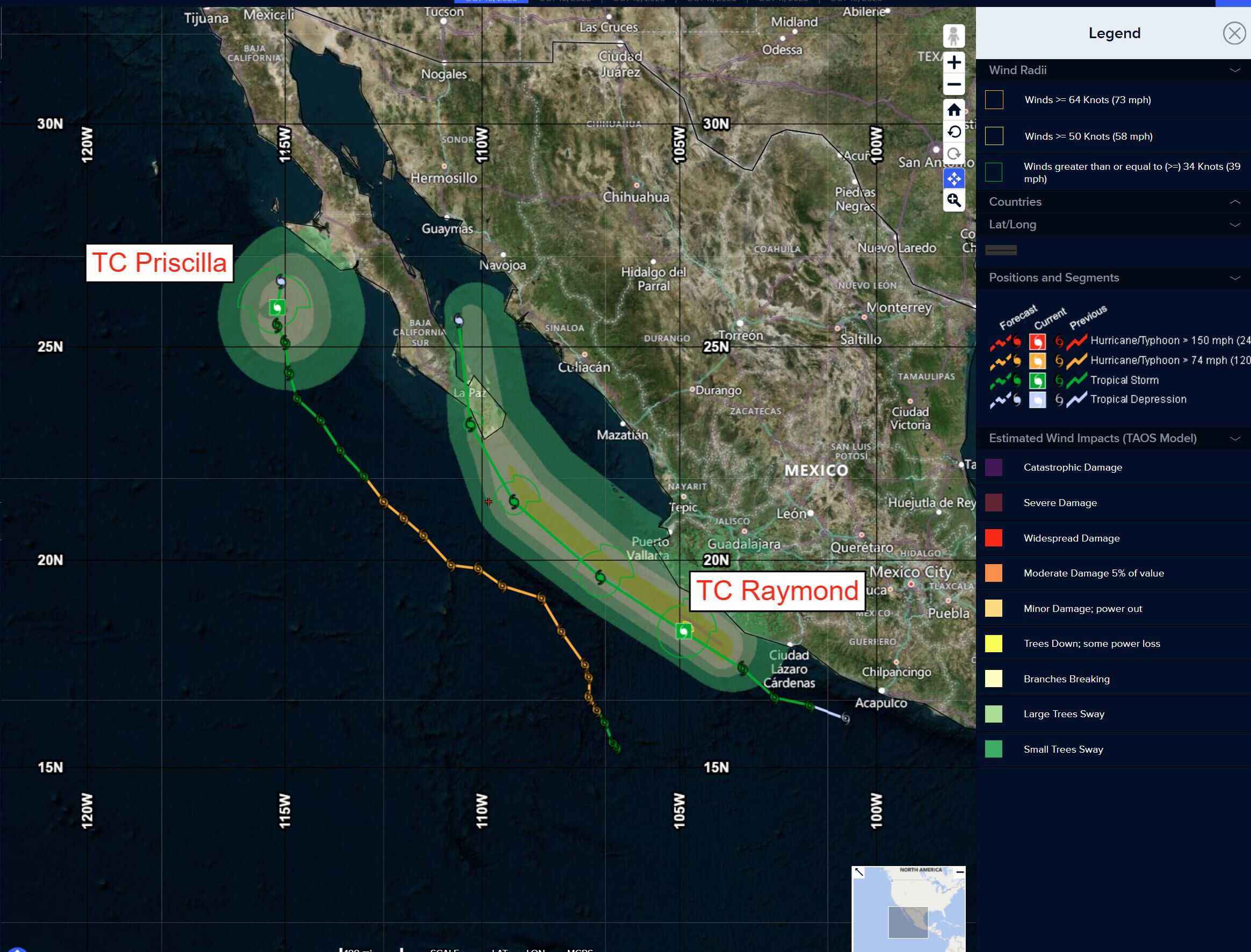Image resolution: width=1251 pixels, height=952 pixels.
Task: Click the street view person icon
Action: tap(954, 37)
